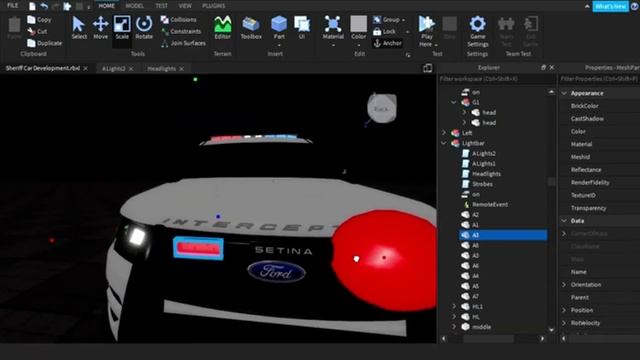
Task: Select the Select tool in Tools
Action: pyautogui.click(x=78, y=28)
